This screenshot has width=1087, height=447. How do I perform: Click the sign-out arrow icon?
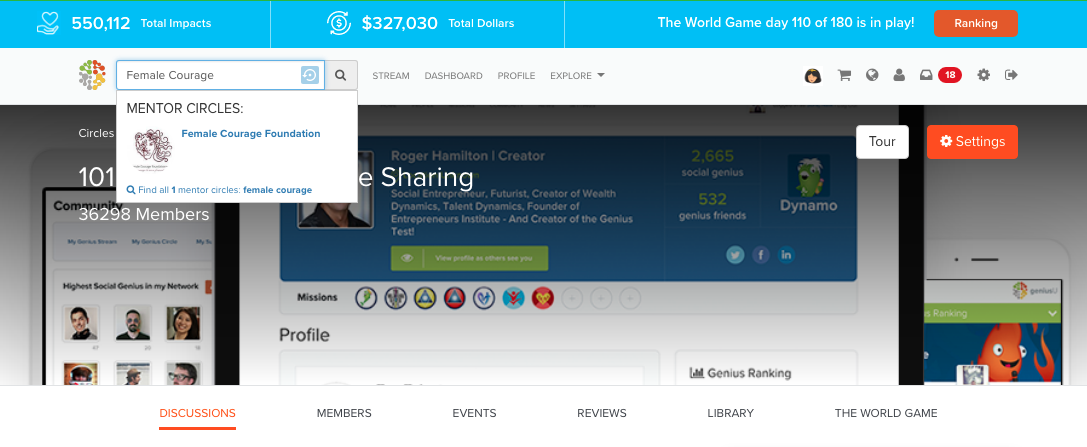(x=1011, y=75)
